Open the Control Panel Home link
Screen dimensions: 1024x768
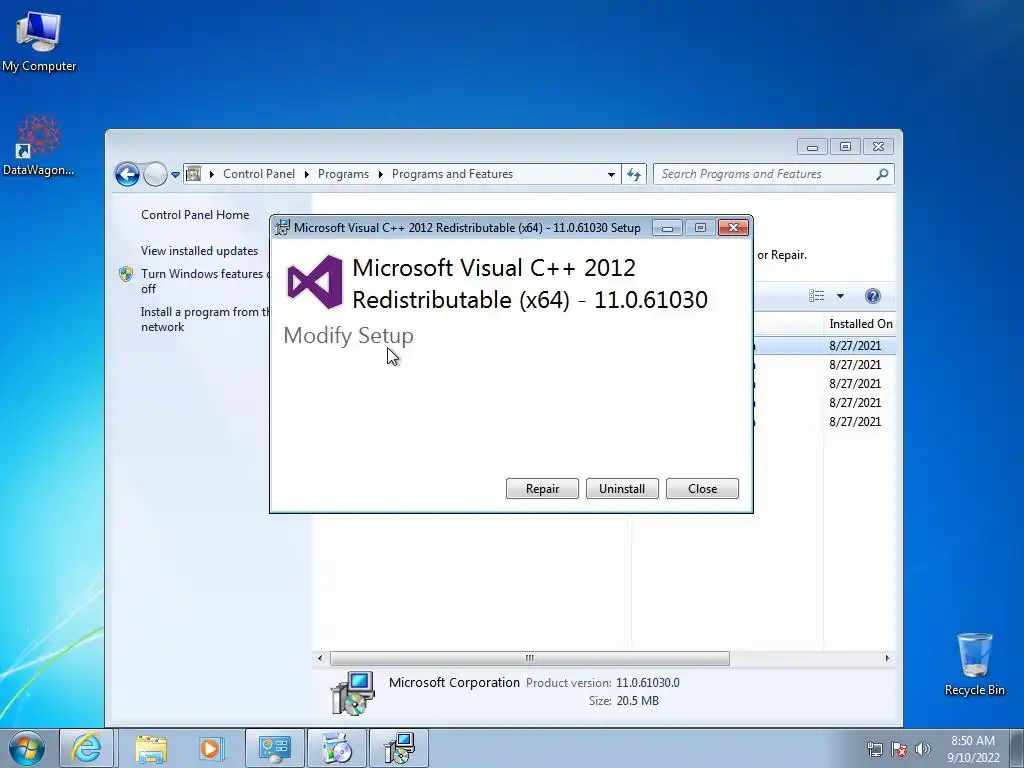pos(195,214)
